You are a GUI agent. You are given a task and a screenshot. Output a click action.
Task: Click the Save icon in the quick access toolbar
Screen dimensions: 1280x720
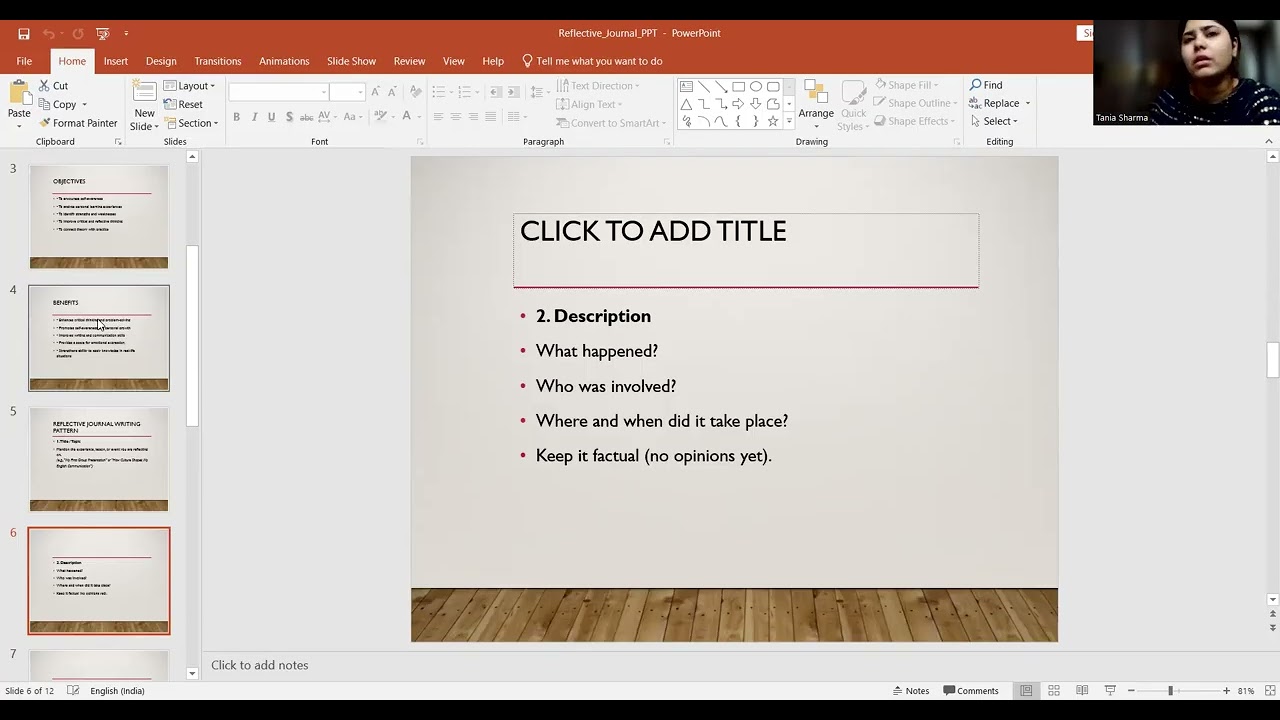tap(23, 34)
